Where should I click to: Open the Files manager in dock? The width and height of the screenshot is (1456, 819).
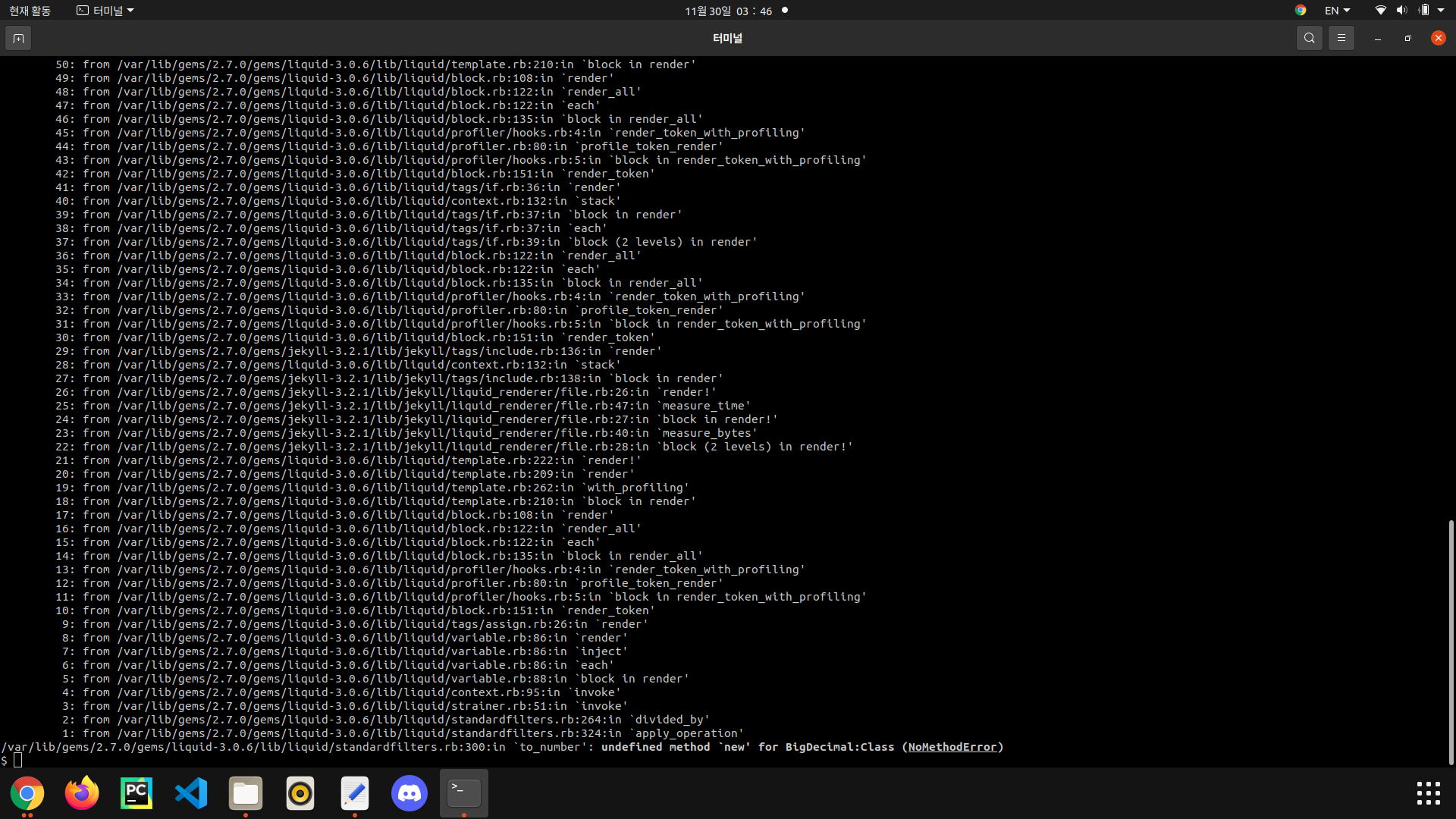pos(246,794)
